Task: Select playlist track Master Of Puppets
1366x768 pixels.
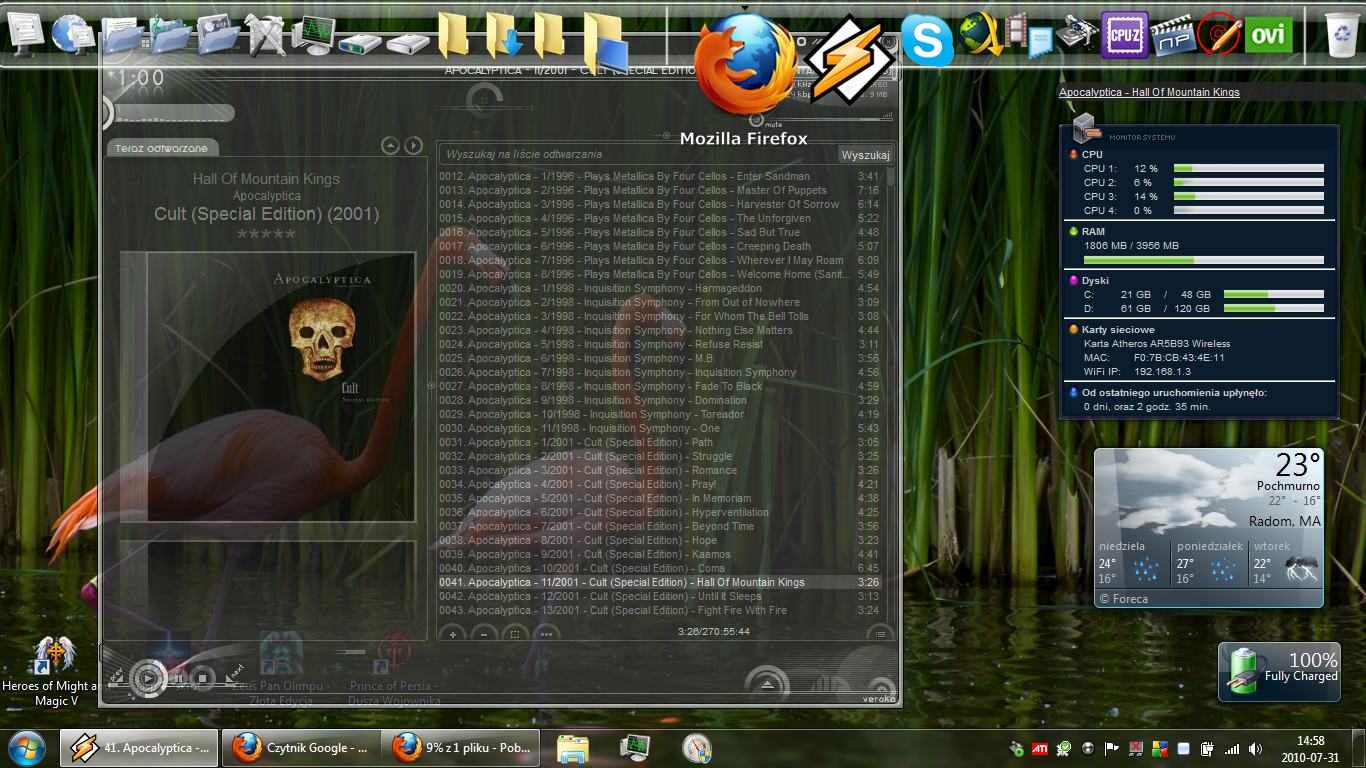Action: pyautogui.click(x=661, y=190)
